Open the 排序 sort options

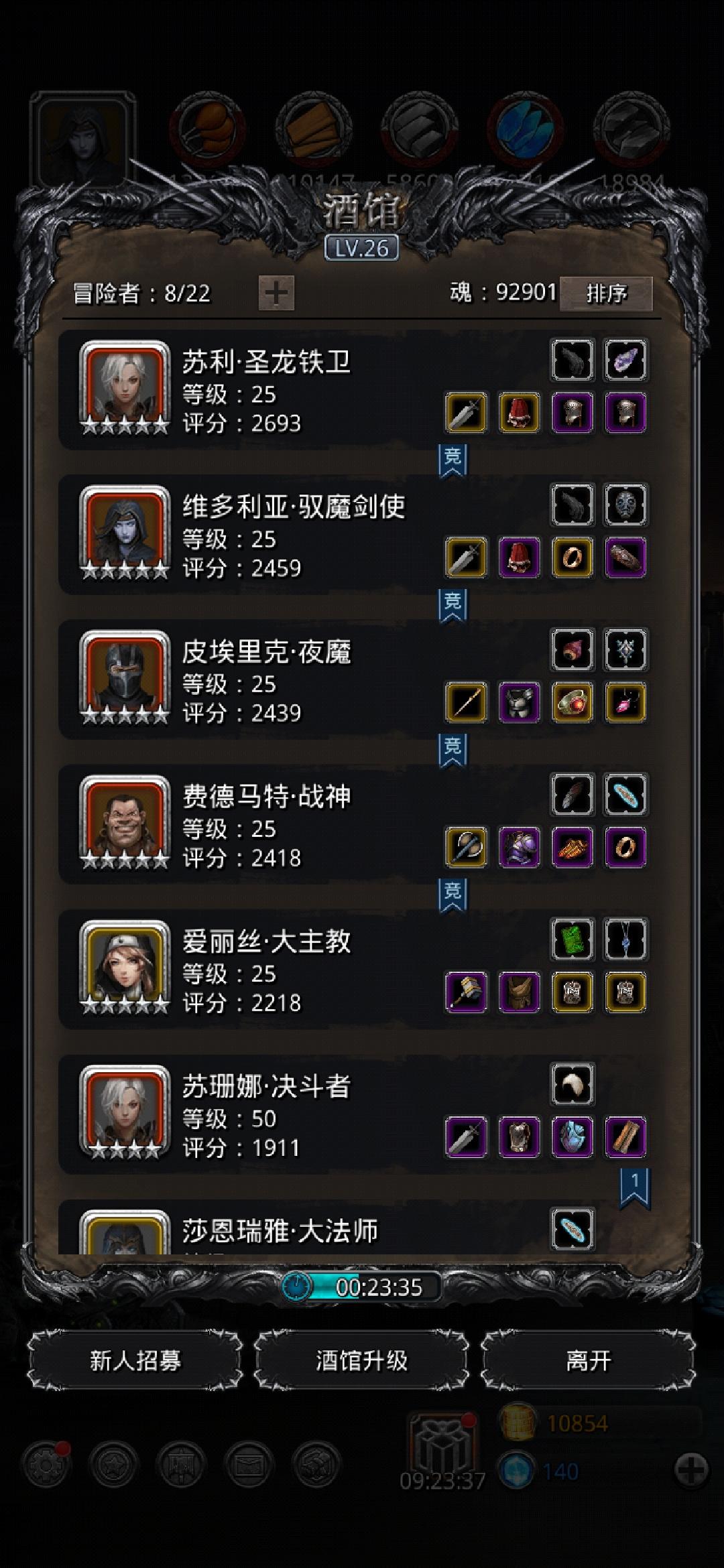point(606,293)
